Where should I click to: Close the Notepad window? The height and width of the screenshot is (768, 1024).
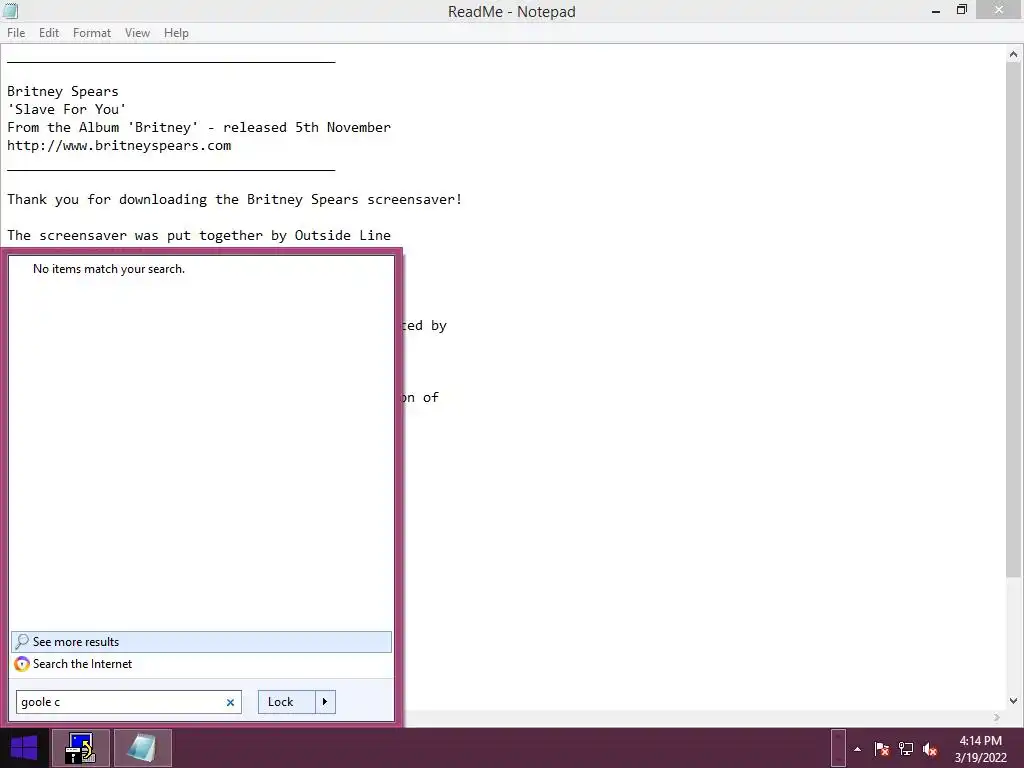[999, 9]
